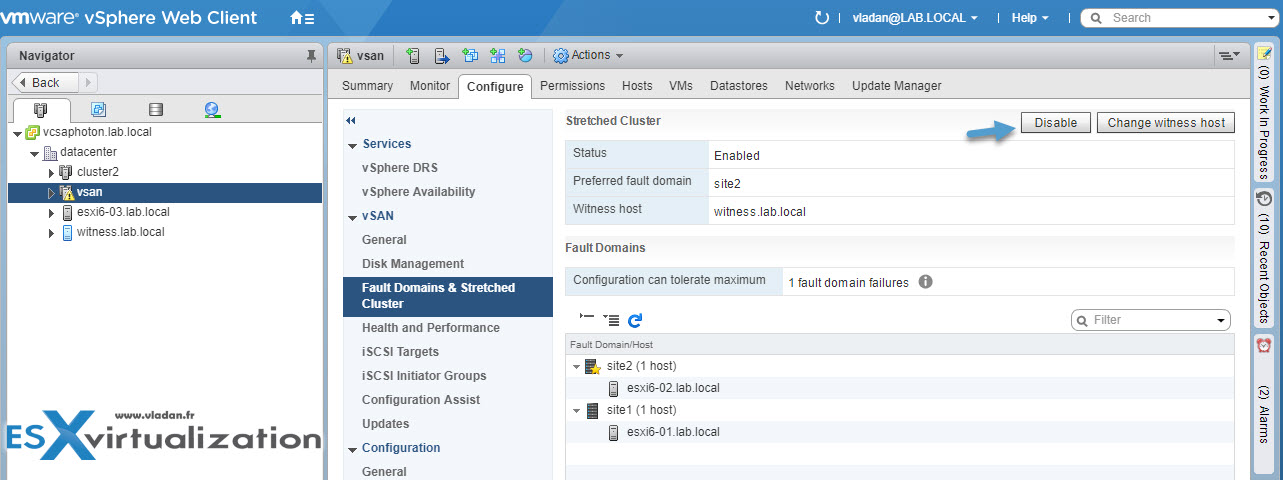The width and height of the screenshot is (1283, 480).
Task: Switch to Hosts and Clusters navigator view
Action: [x=41, y=110]
